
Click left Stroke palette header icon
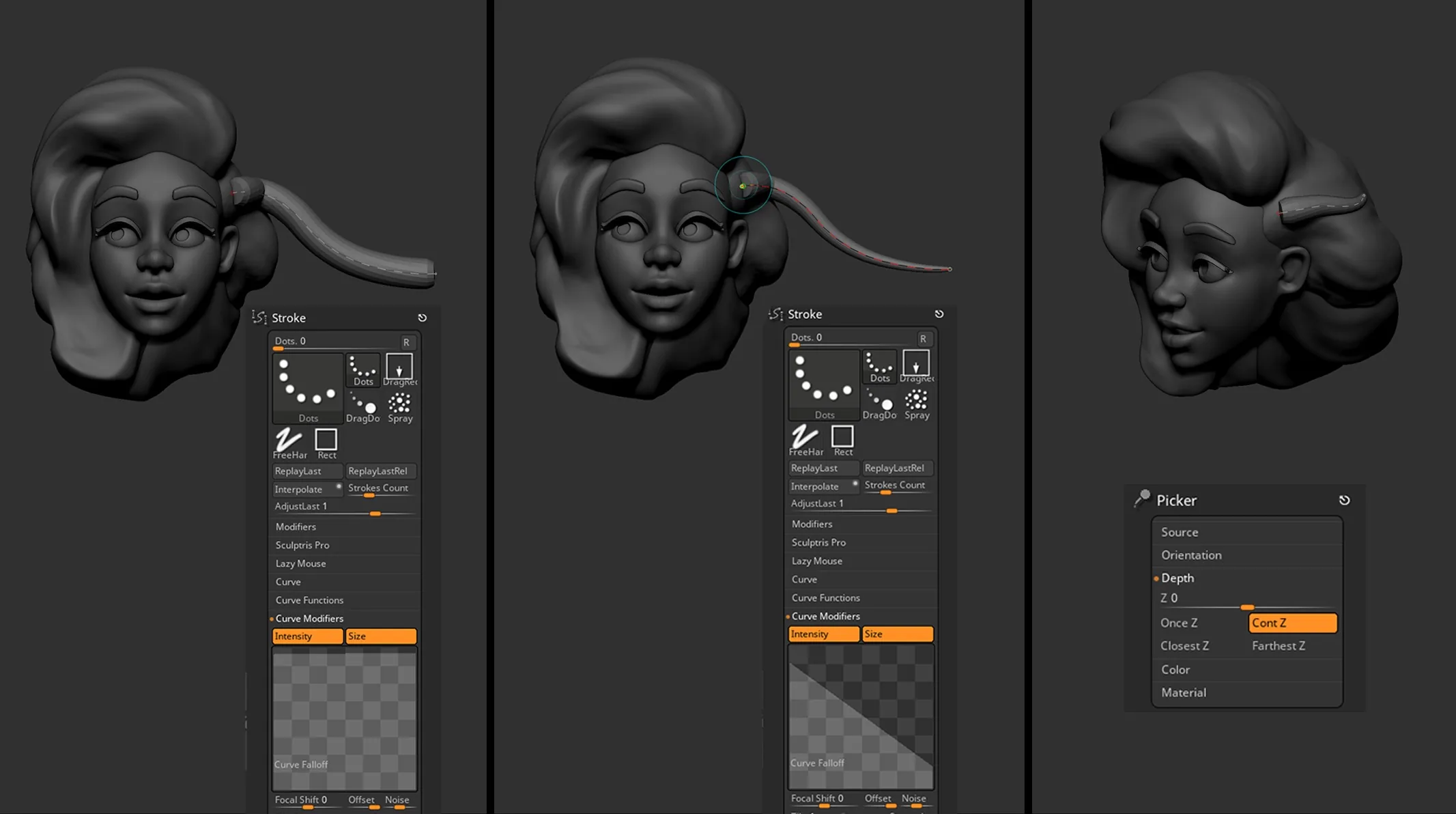point(259,318)
